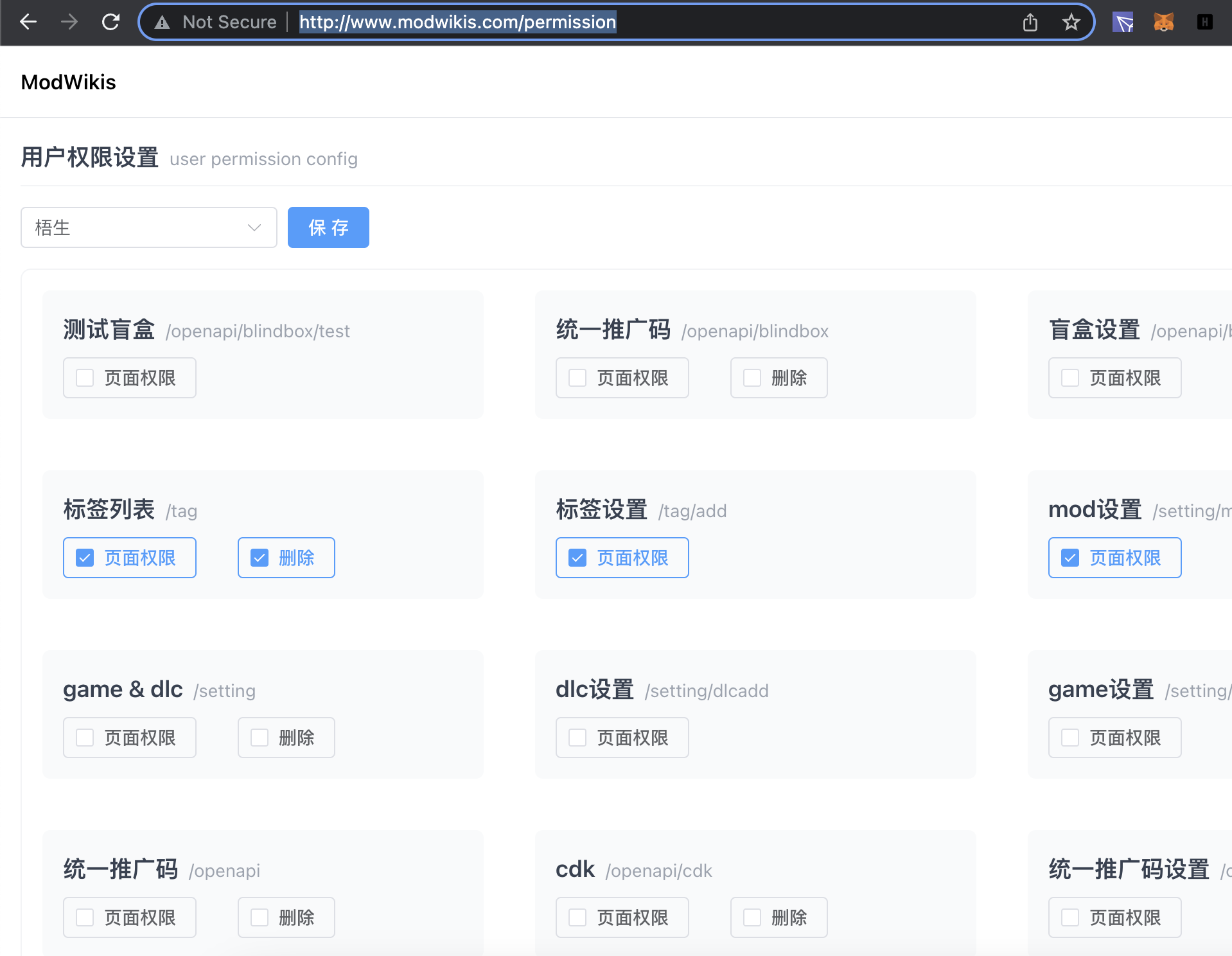
Task: Click the browser forward arrow
Action: click(69, 22)
